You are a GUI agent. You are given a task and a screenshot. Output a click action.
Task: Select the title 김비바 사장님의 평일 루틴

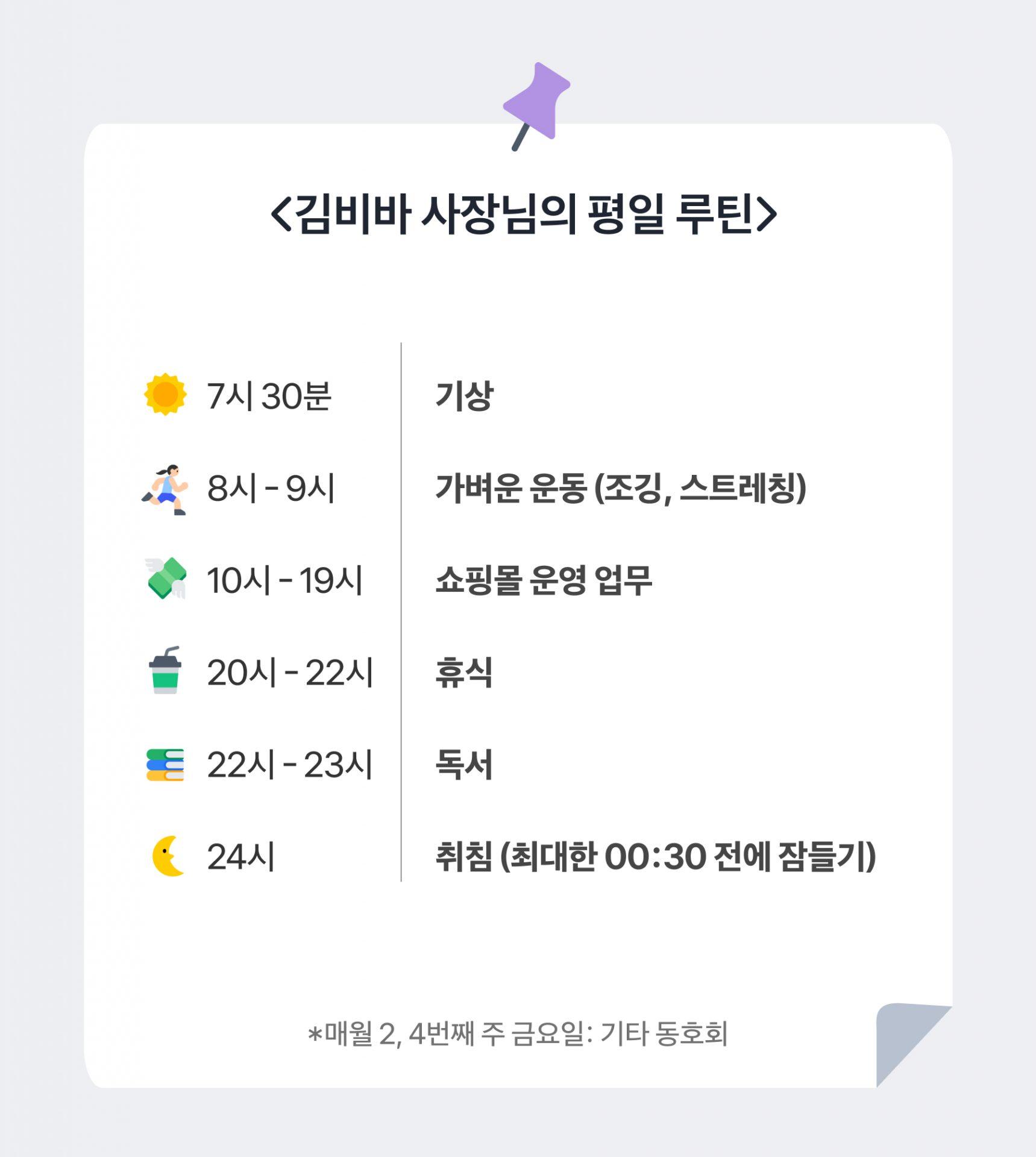523,213
